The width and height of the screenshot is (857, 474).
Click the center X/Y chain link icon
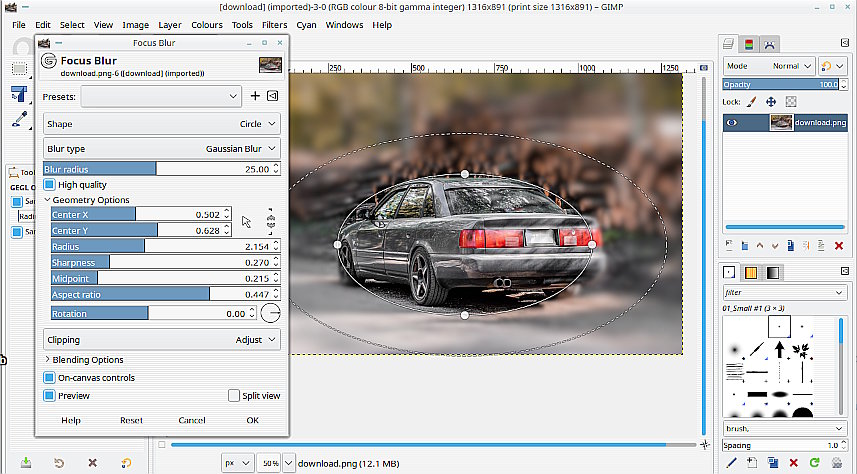(270, 221)
